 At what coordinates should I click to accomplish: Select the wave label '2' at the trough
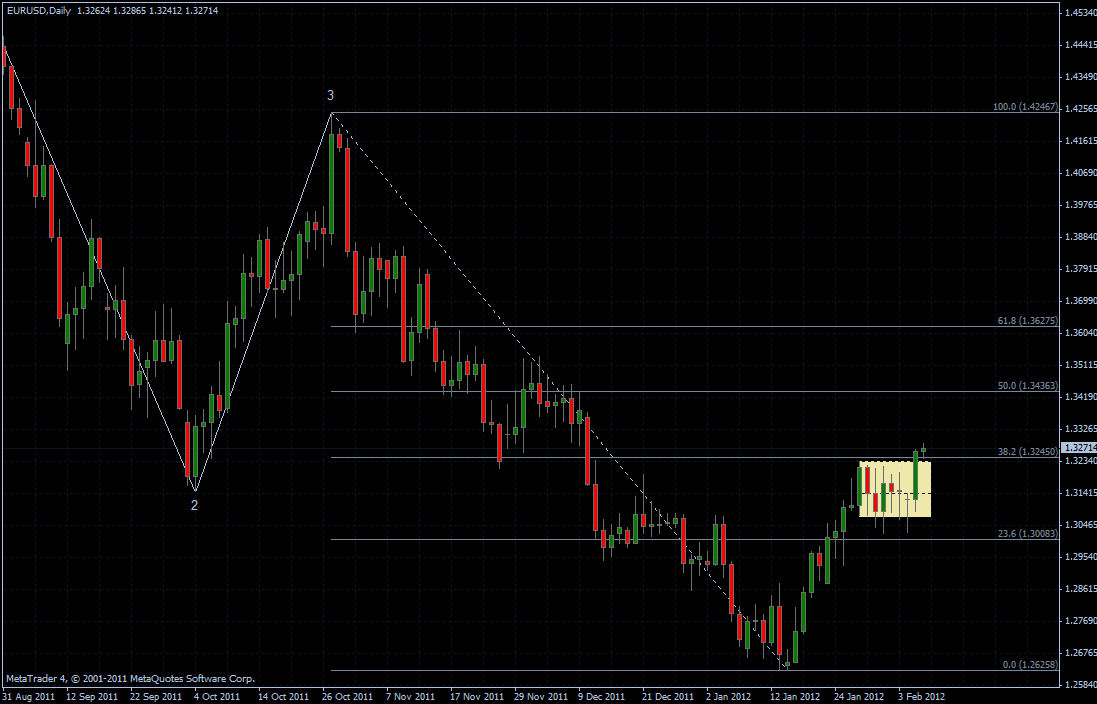[x=194, y=505]
